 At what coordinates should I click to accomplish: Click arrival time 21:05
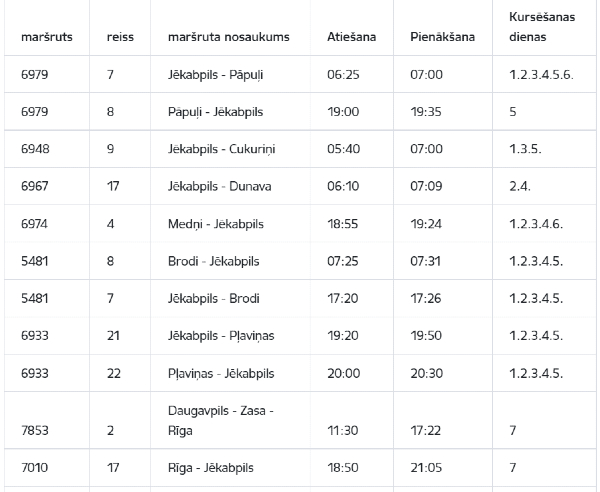pos(426,468)
